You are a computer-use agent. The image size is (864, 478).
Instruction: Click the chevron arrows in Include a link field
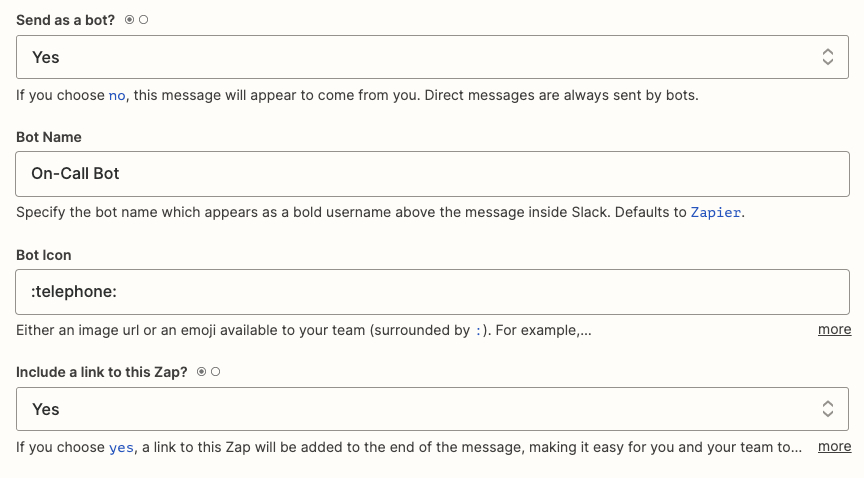coord(827,409)
